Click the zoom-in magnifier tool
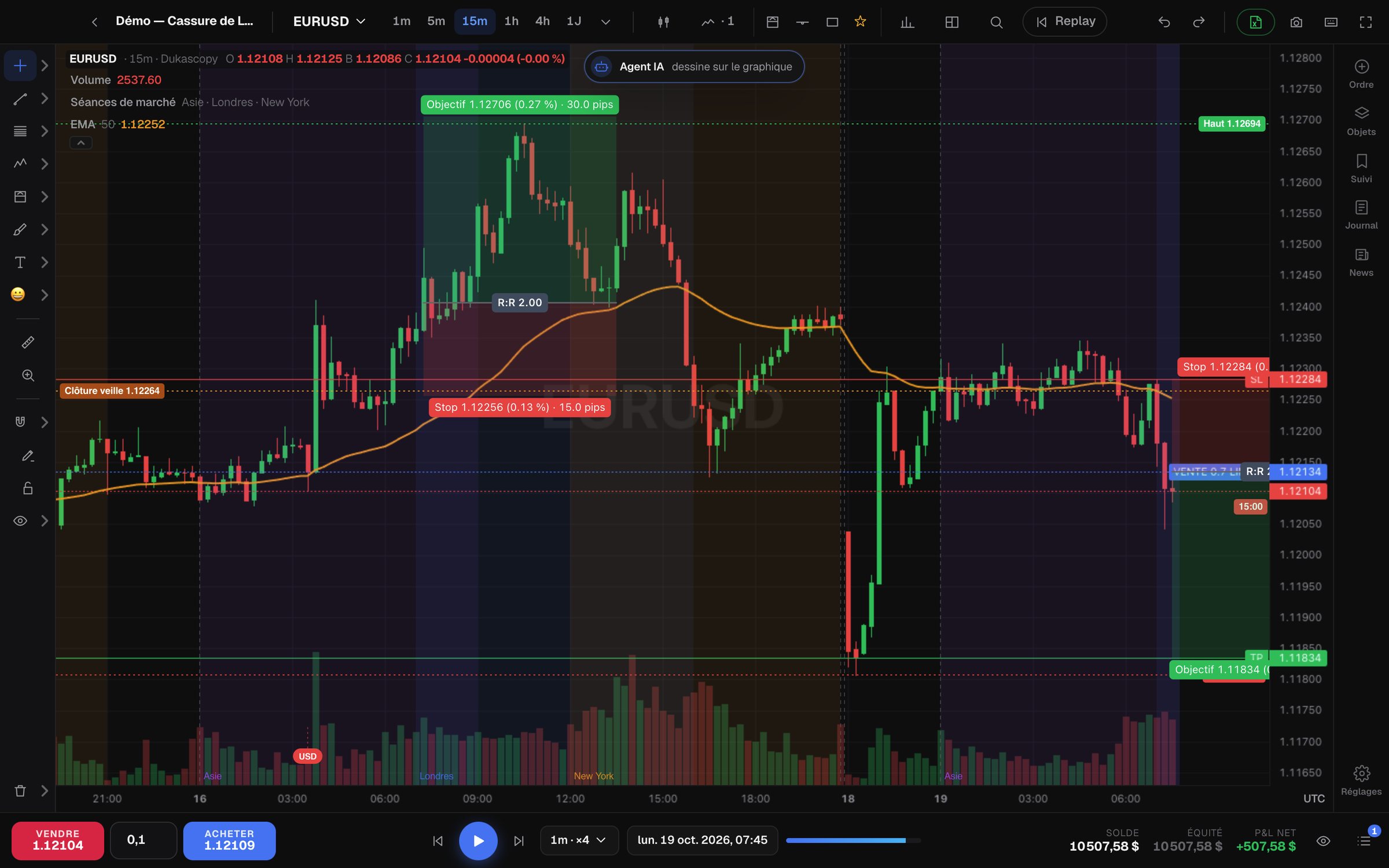Screen dimensions: 1389x868 click(28, 376)
